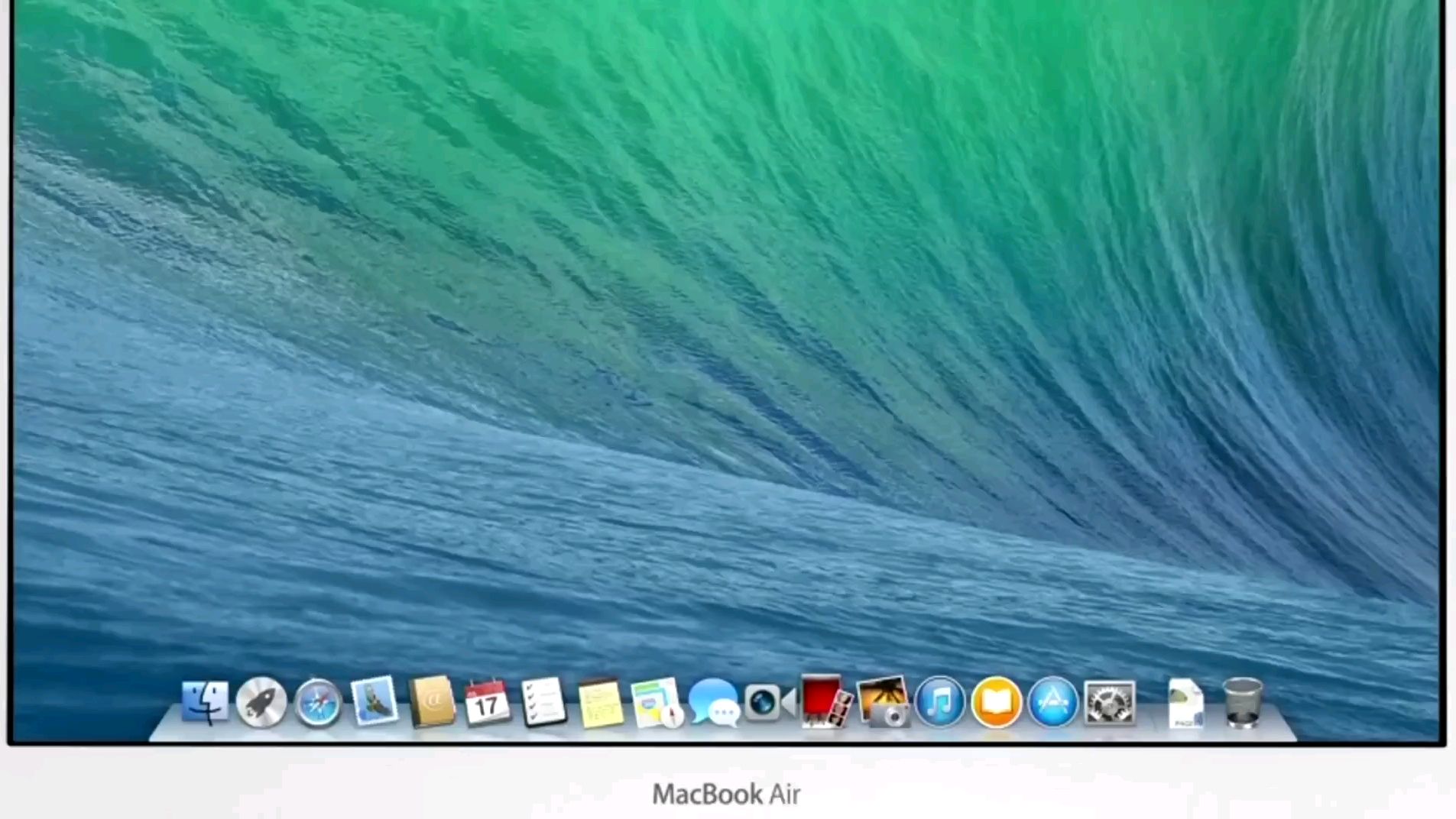Open Reminders checklist icon in dock

(543, 701)
